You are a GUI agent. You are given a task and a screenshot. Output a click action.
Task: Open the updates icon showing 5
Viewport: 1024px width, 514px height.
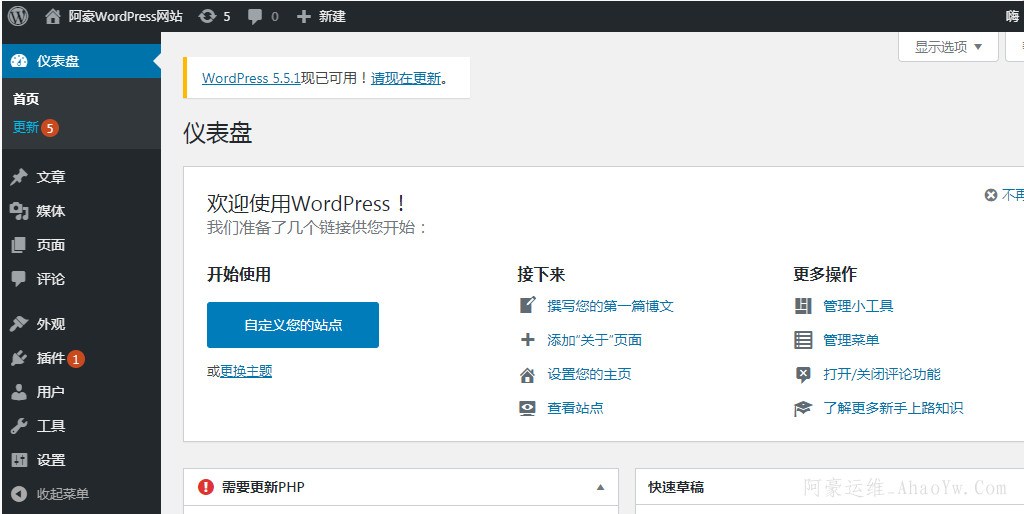[x=207, y=16]
